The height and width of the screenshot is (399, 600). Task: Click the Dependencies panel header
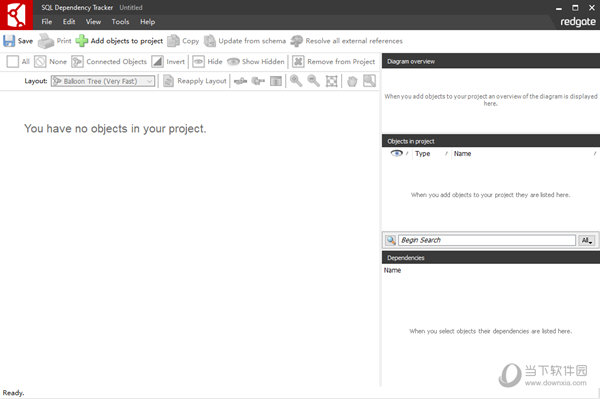491,258
